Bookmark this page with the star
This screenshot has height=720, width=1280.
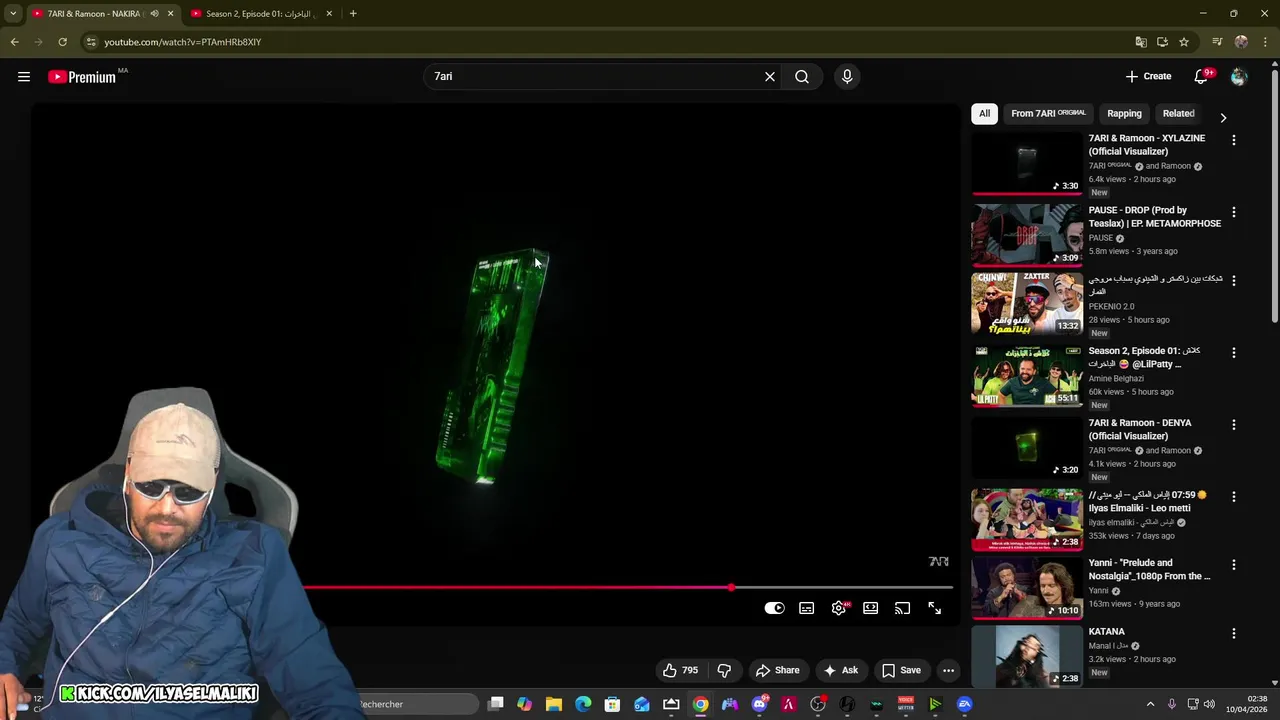(x=1184, y=42)
